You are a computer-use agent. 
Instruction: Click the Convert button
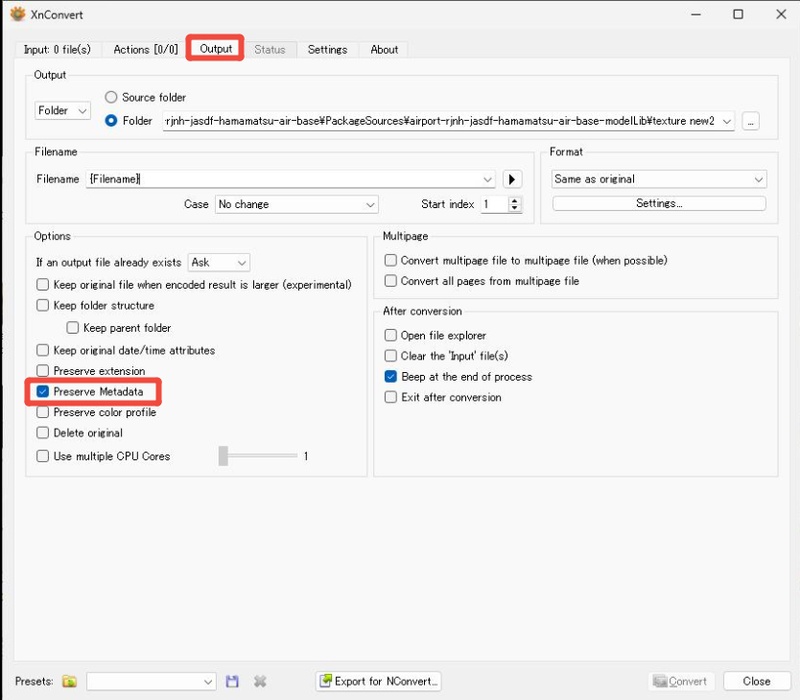(x=681, y=681)
